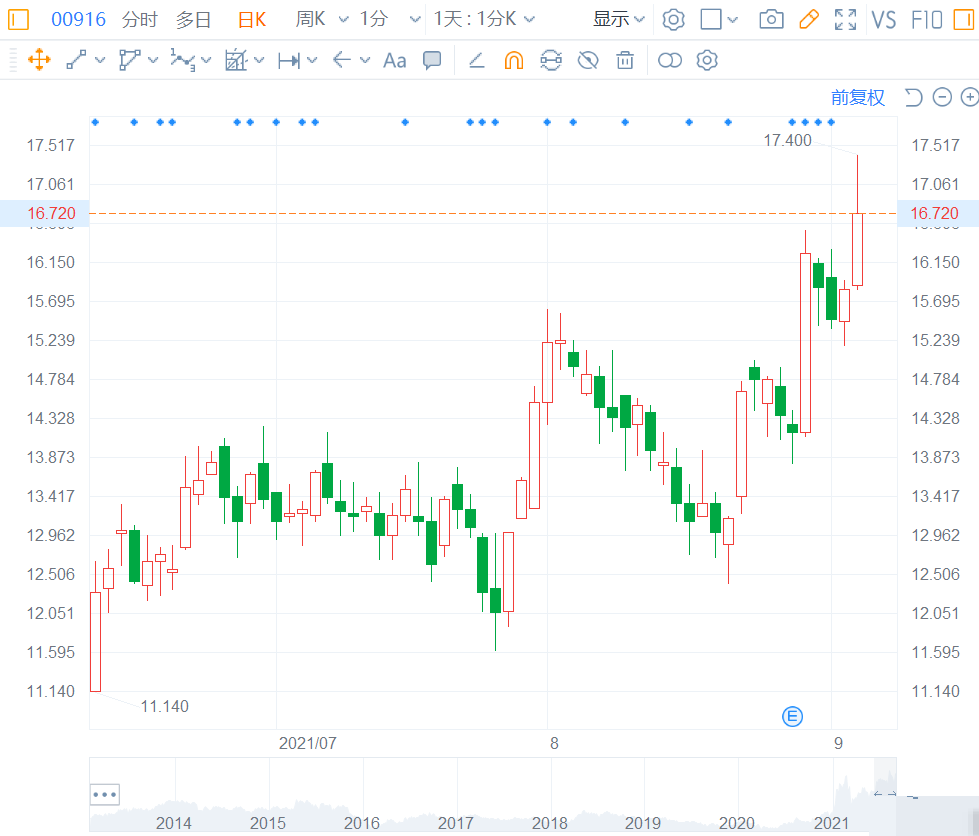Click the zoom-in plus circle button

click(x=970, y=97)
